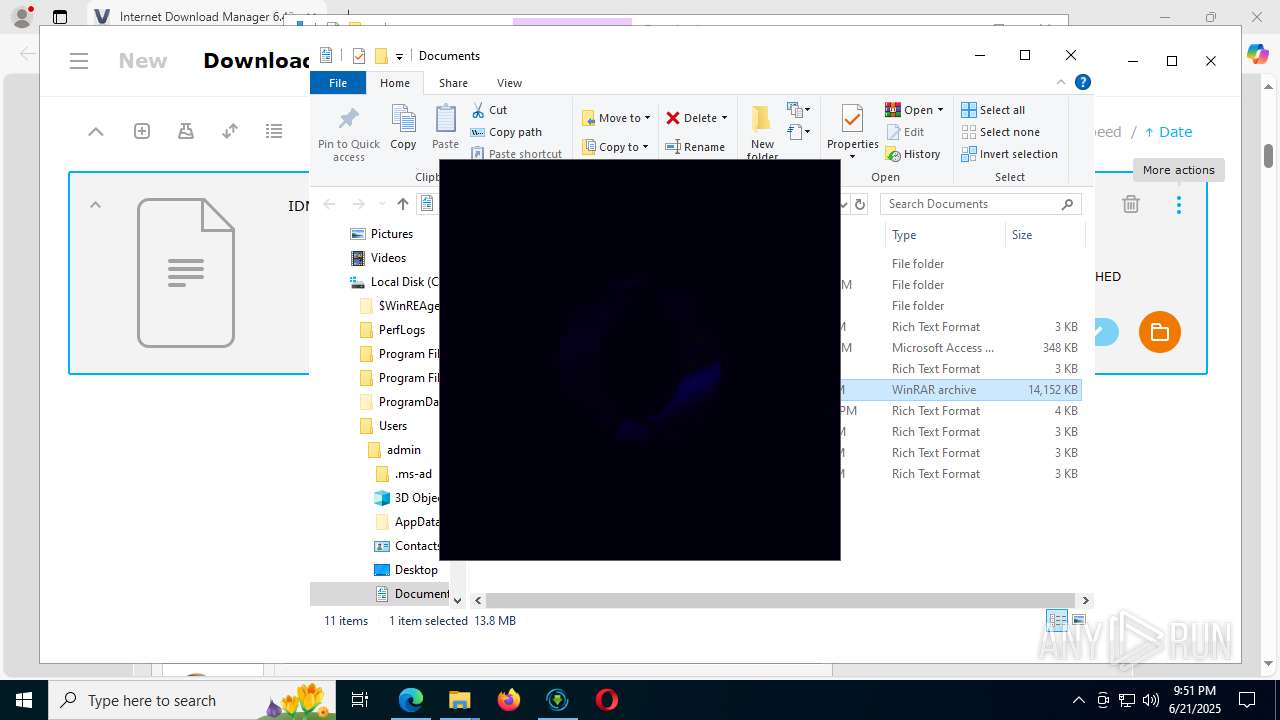Click the list view icon in download toolbar
The height and width of the screenshot is (720, 1280).
click(274, 131)
